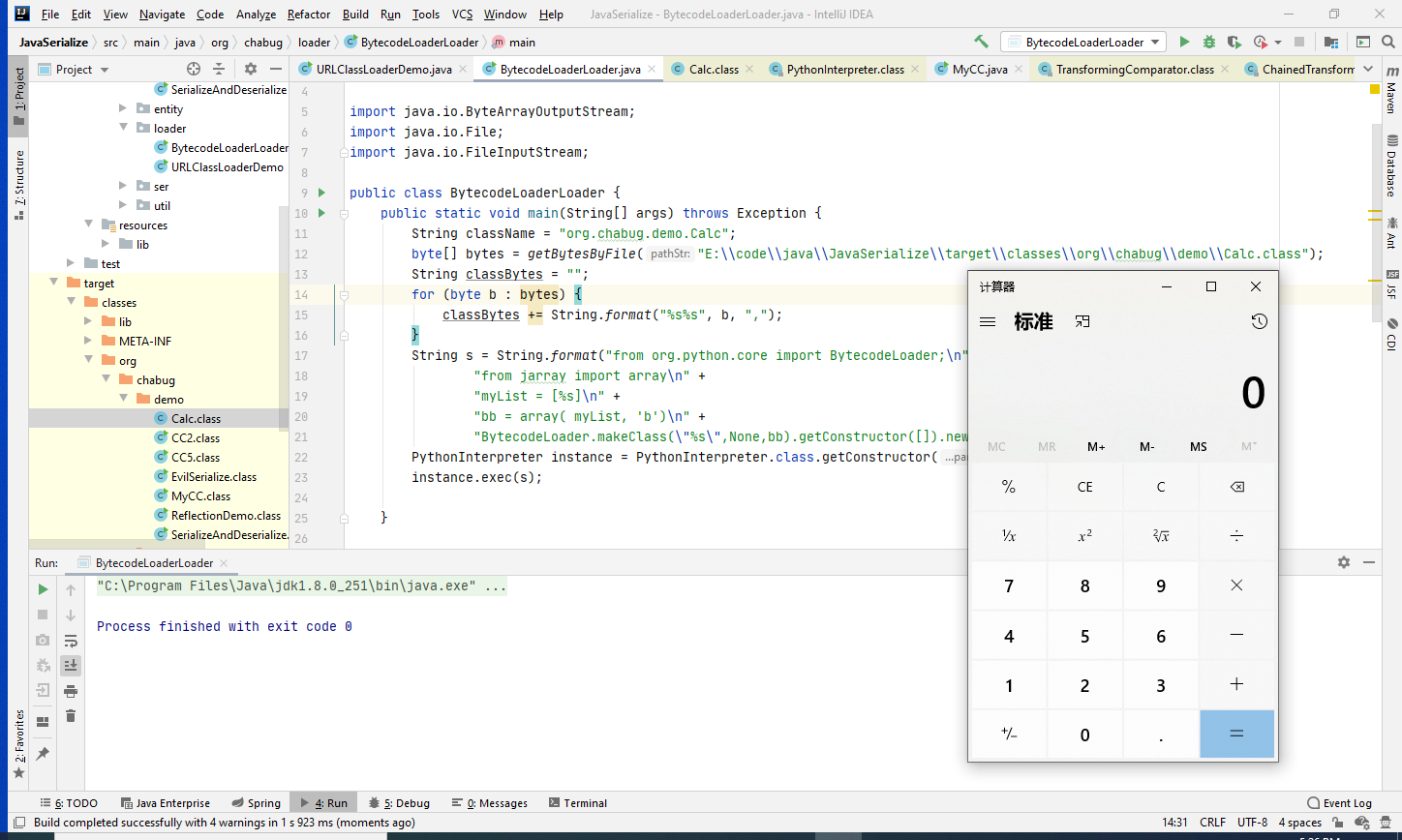Run BytecodeLoaderLoader using top toolbar play icon
The image size is (1402, 840).
click(x=1184, y=42)
